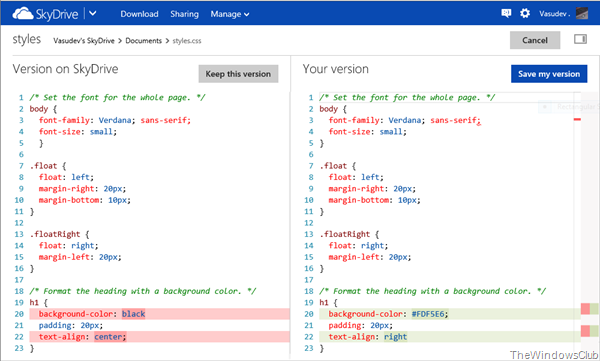Expand the SkyDrive app switcher arrow

point(93,14)
